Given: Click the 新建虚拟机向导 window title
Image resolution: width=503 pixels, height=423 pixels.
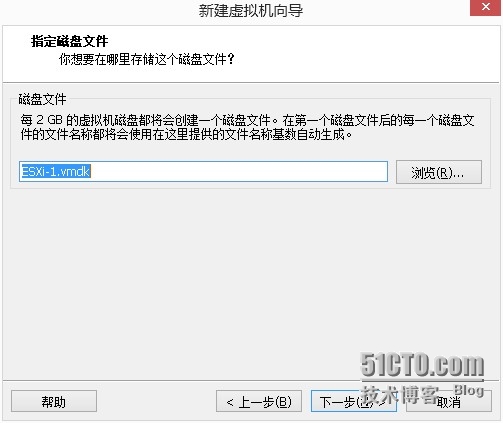Looking at the screenshot, I should (x=251, y=10).
